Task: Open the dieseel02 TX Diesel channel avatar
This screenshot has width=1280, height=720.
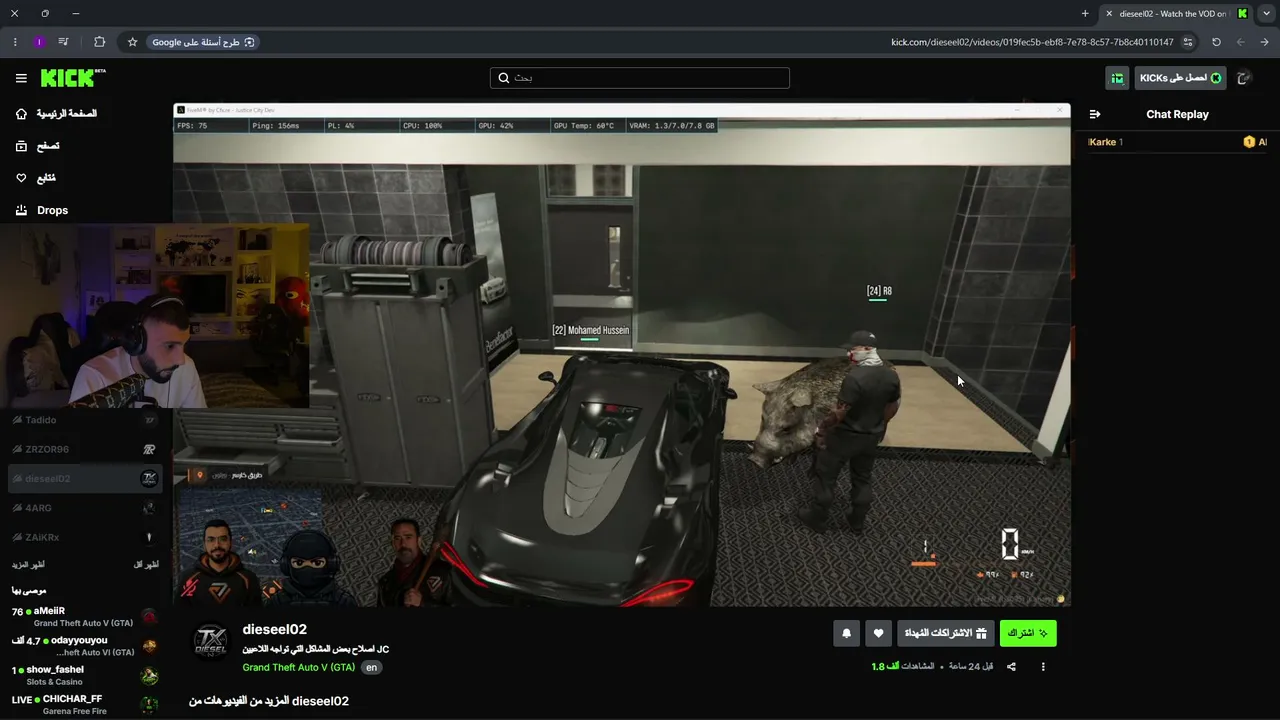Action: [x=211, y=641]
